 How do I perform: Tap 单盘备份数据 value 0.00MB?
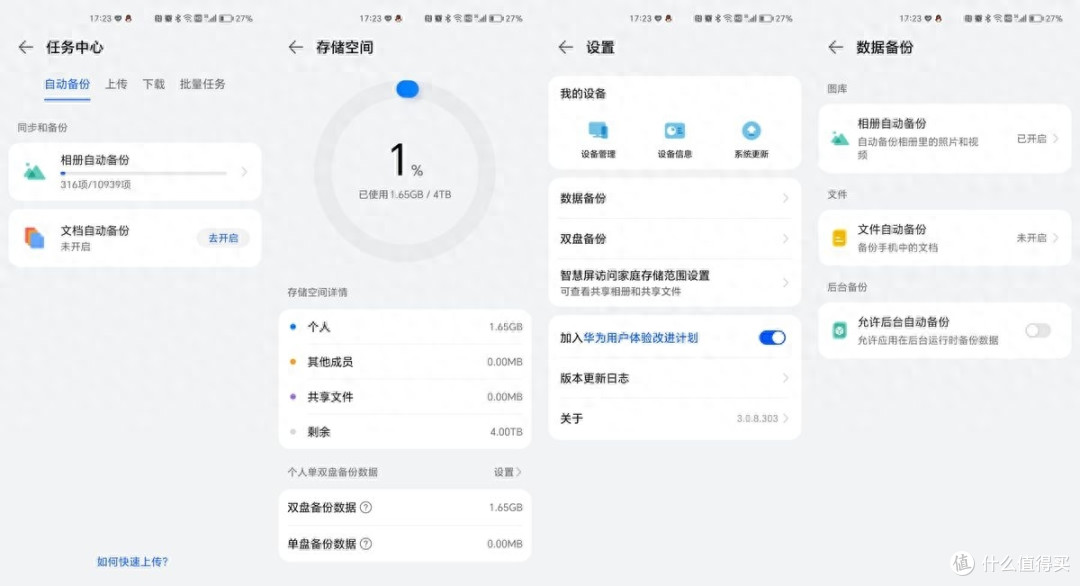point(504,544)
